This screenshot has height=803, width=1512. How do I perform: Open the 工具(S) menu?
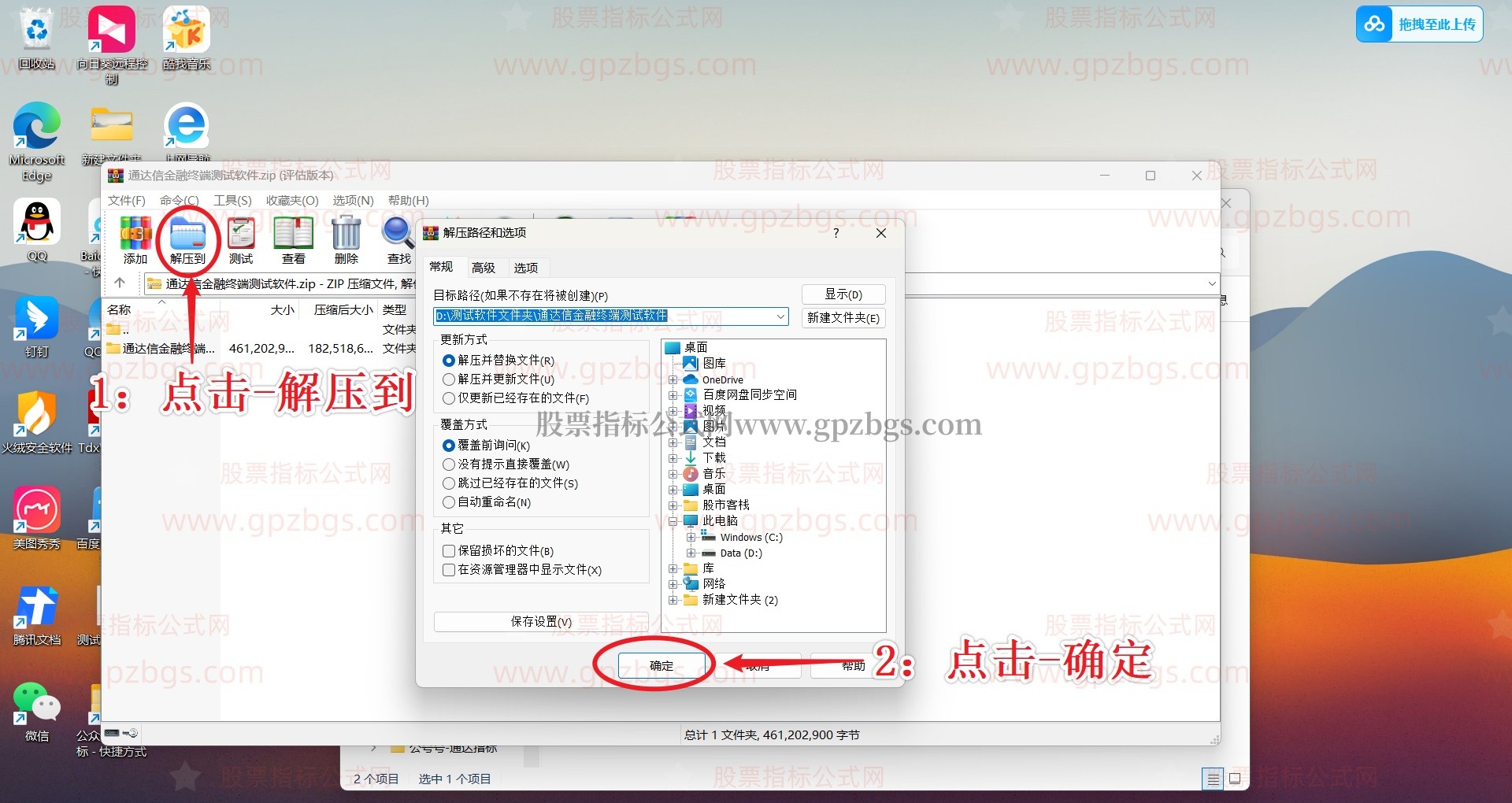(233, 201)
